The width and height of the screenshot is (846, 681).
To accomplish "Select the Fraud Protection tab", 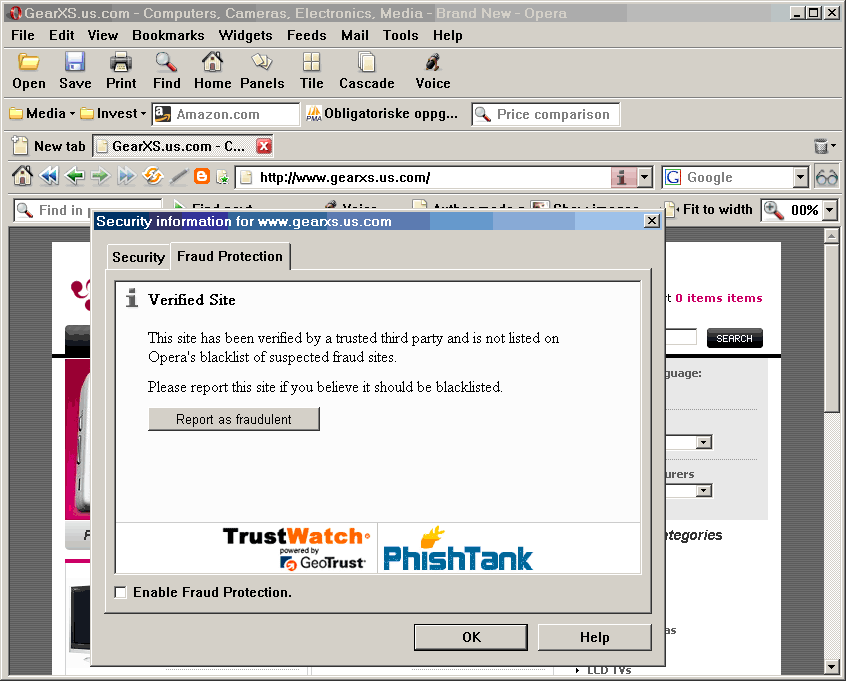I will pyautogui.click(x=230, y=256).
